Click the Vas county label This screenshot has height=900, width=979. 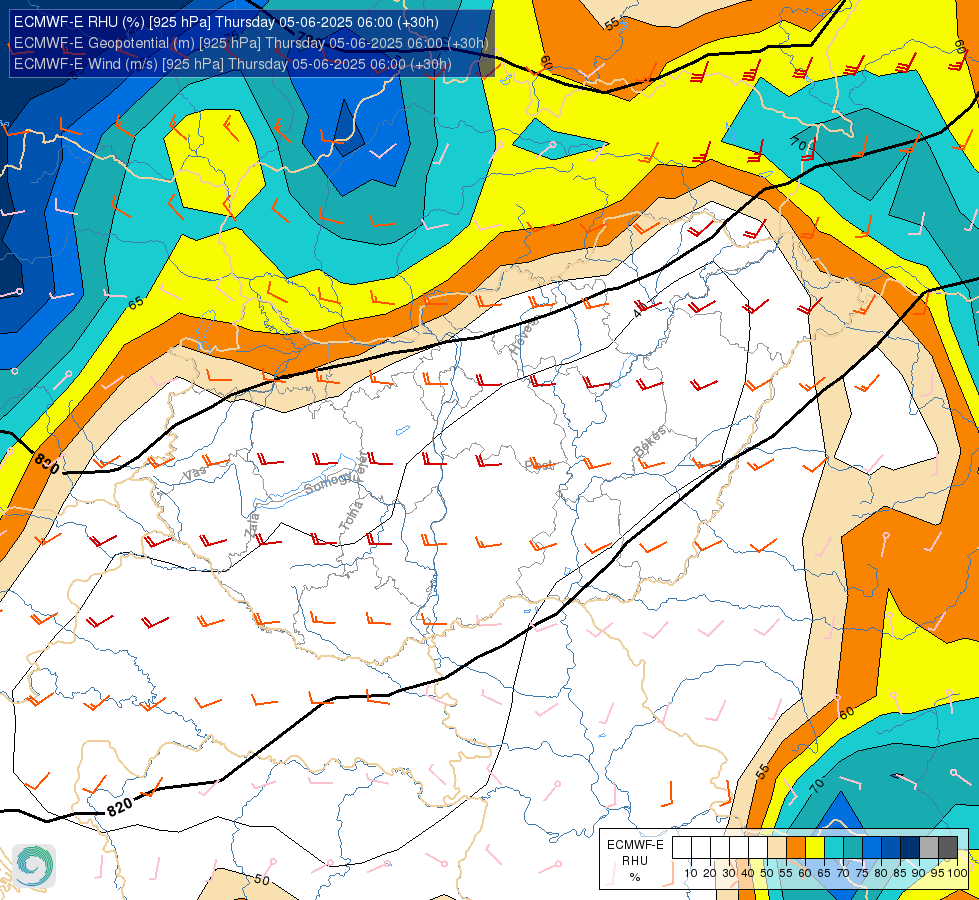coord(194,473)
